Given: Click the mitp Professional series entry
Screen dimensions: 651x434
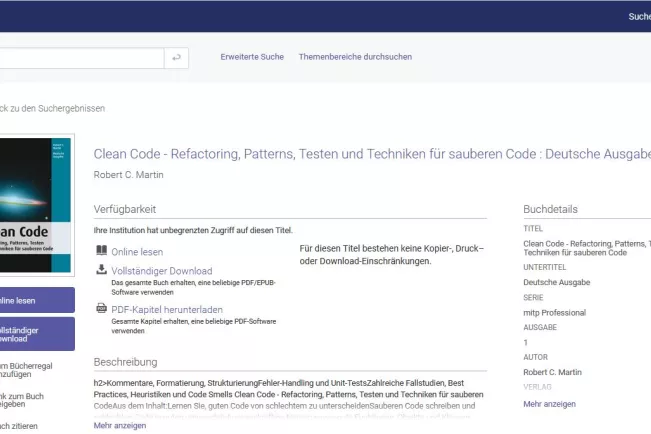Looking at the screenshot, I should click(556, 313).
